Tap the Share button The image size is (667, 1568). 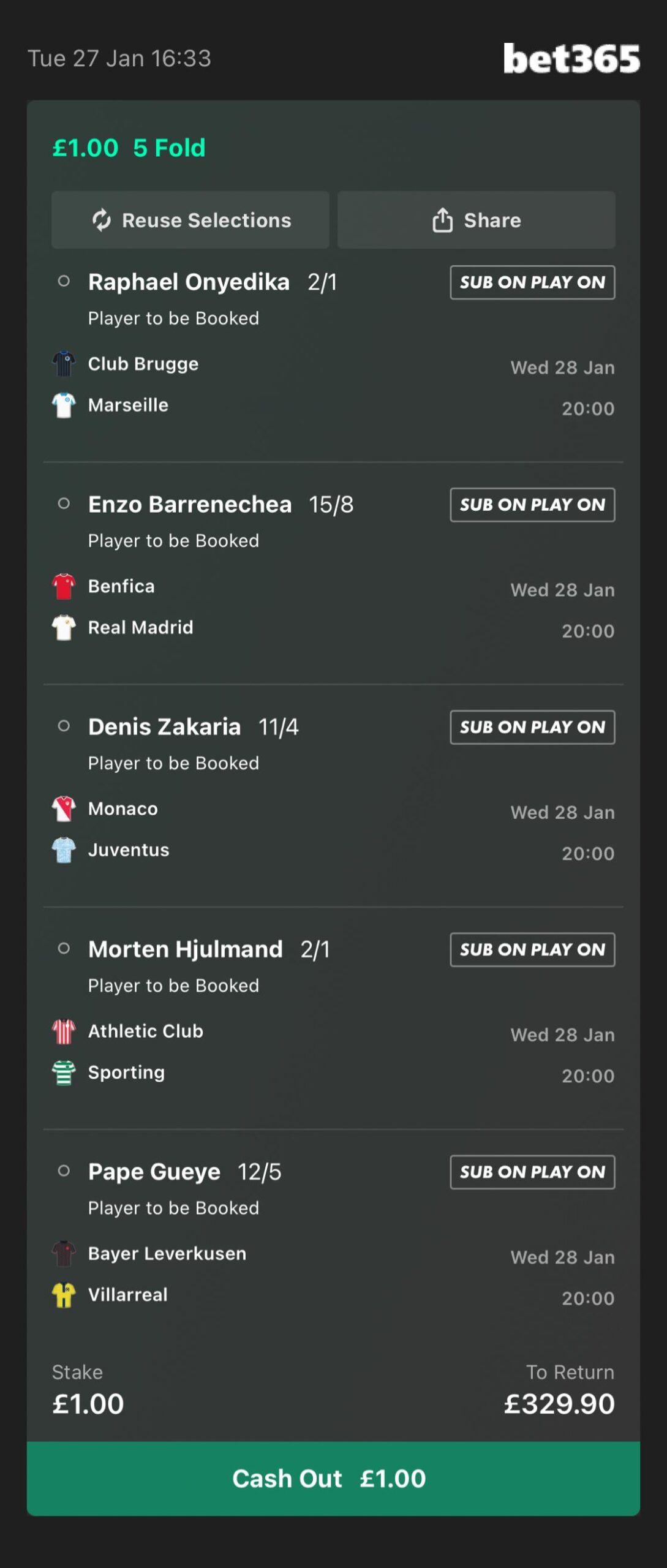coord(476,220)
